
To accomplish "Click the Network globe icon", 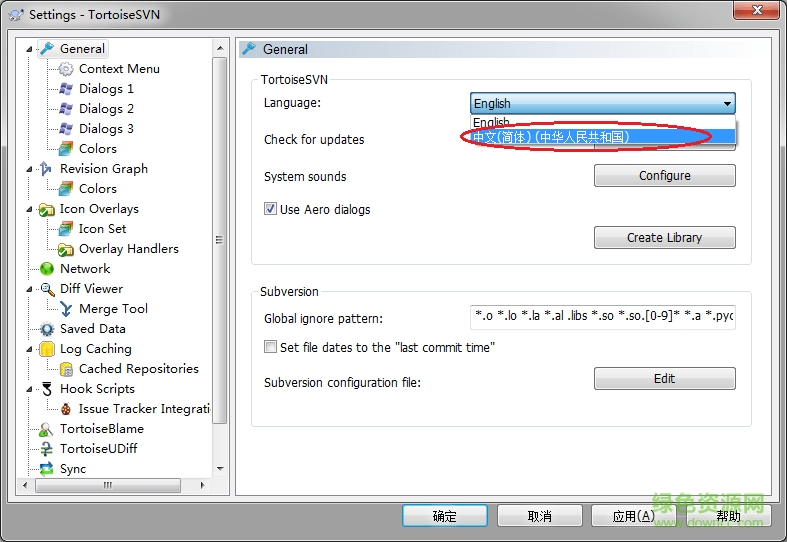I will click(47, 269).
